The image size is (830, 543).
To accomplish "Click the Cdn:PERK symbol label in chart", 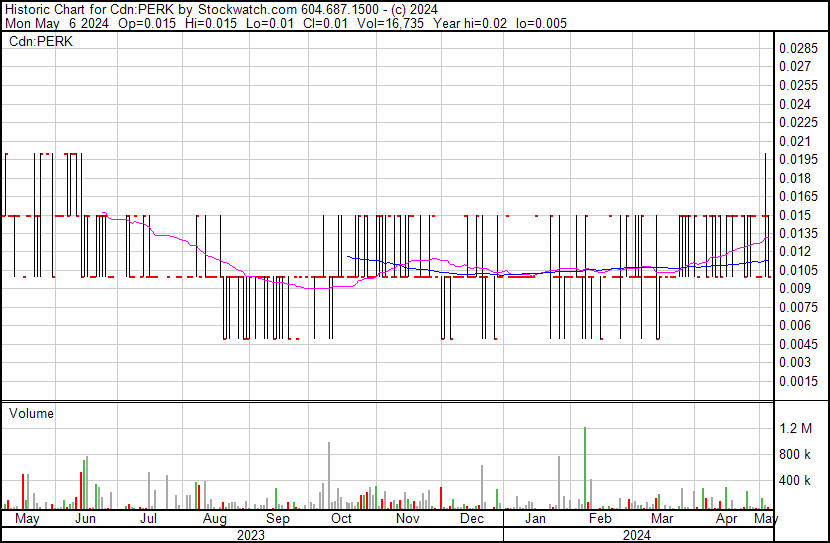I will point(39,42).
